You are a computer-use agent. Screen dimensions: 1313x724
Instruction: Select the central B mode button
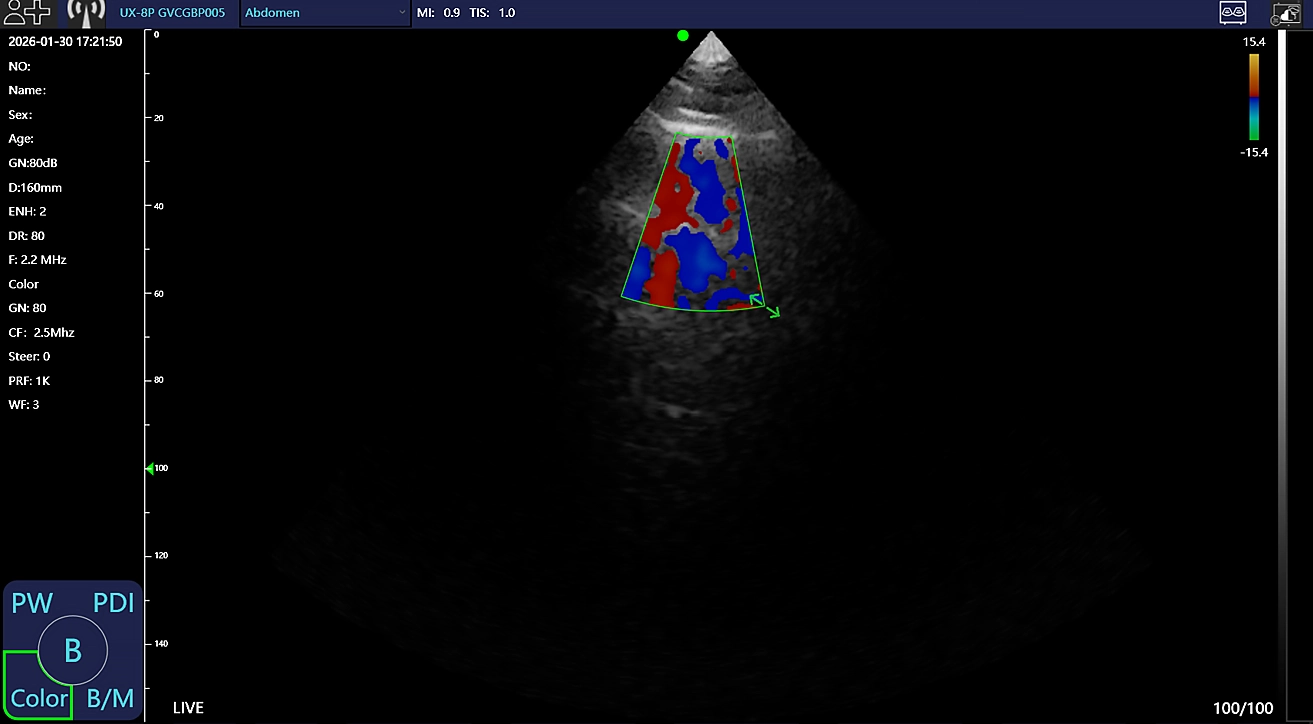pyautogui.click(x=72, y=651)
